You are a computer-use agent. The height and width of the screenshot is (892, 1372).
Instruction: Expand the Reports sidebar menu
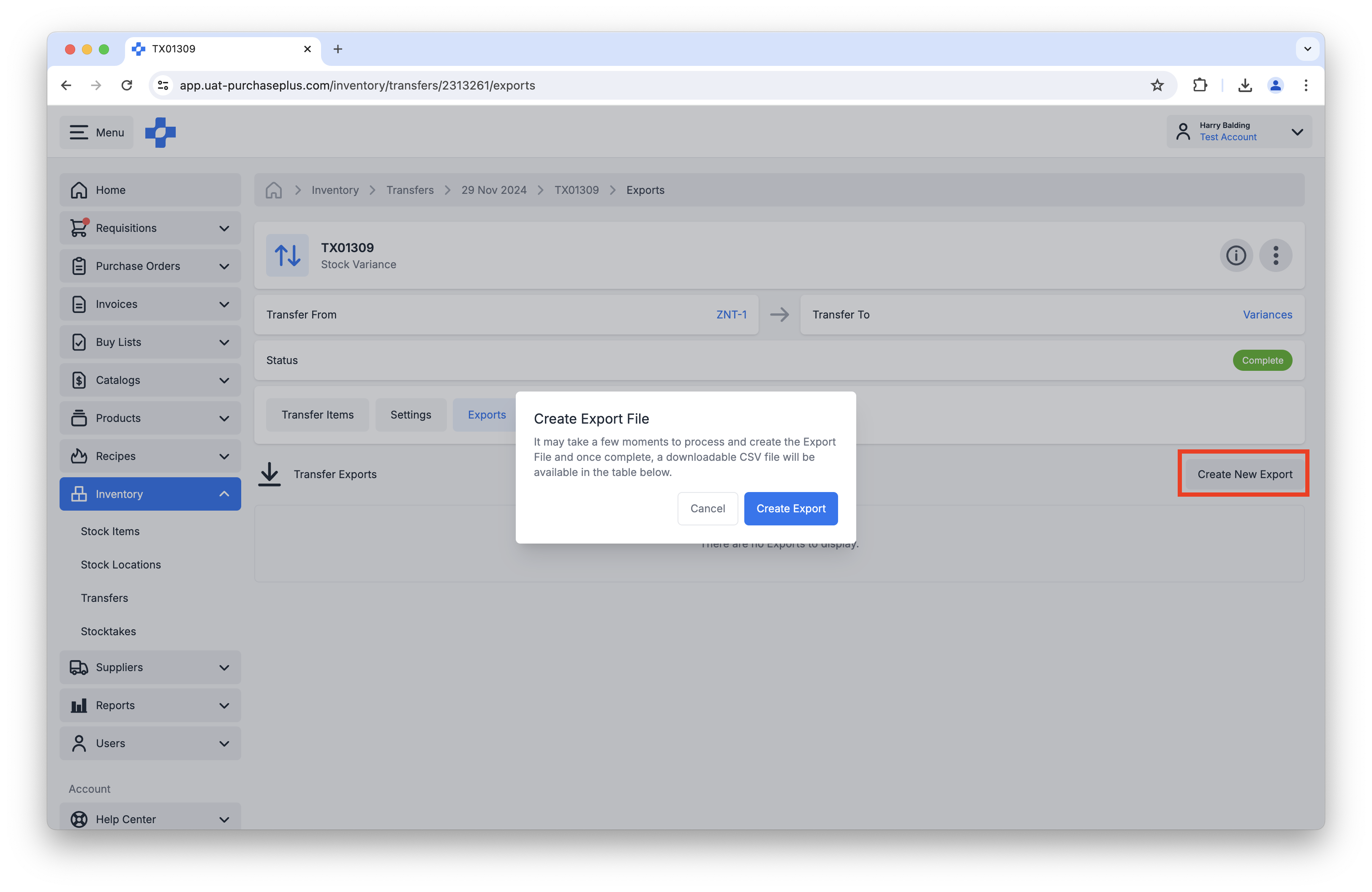(150, 705)
